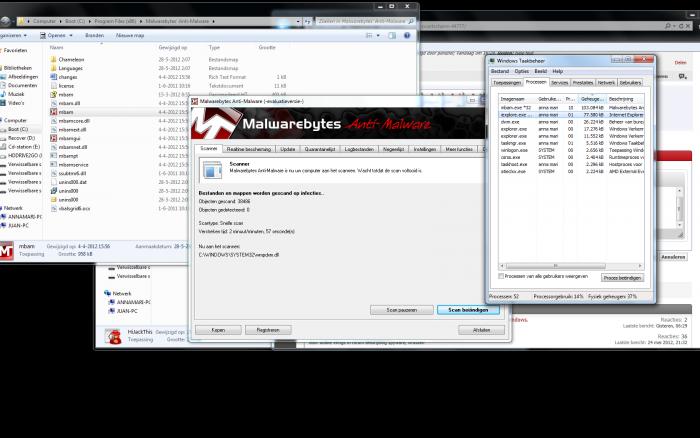The width and height of the screenshot is (700, 438).
Task: Select the changes rich text file
Action: pyautogui.click(x=67, y=77)
